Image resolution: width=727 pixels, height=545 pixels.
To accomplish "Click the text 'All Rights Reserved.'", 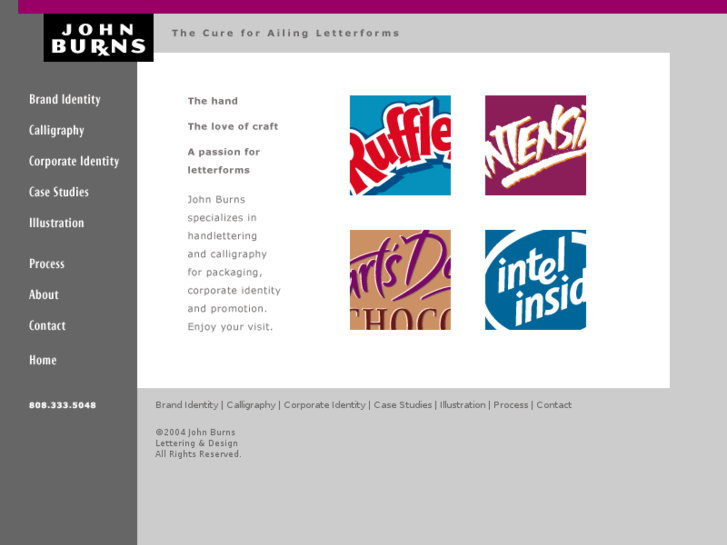I will [198, 454].
